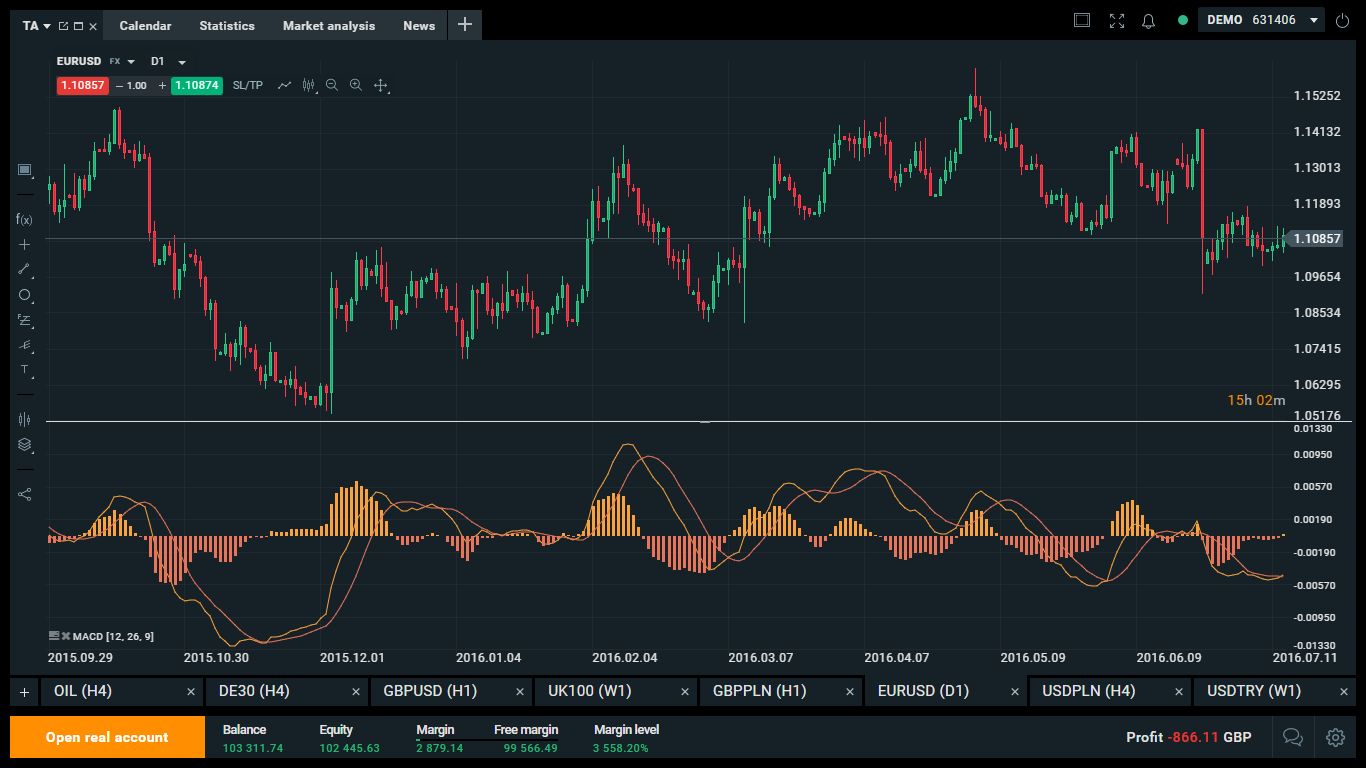Click the share chart icon
Screen dimensions: 1366x768
coord(24,494)
